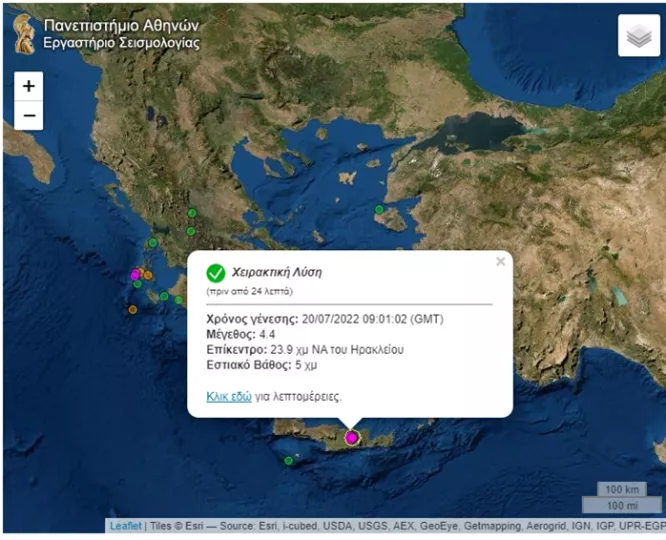Open the map layers control

click(x=638, y=36)
